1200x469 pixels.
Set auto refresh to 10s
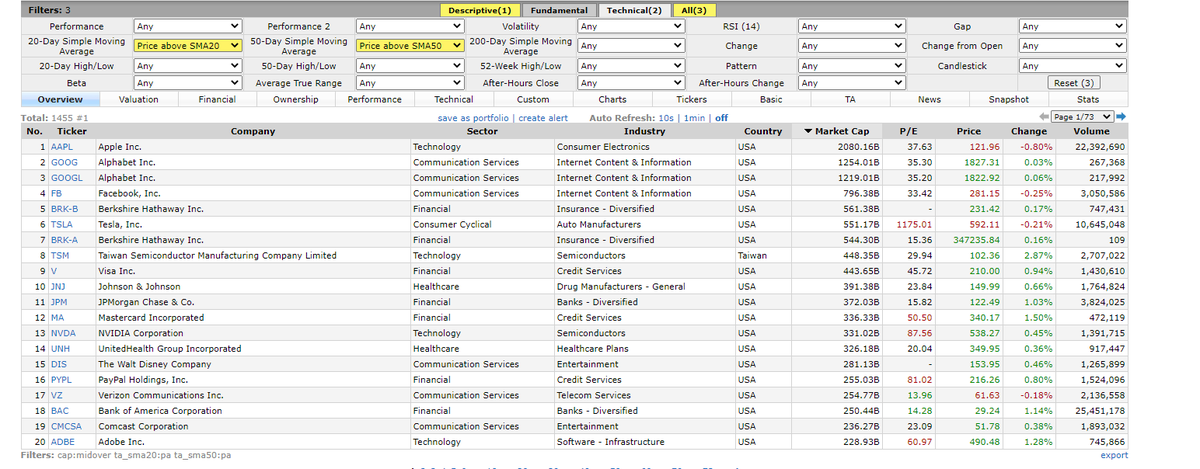coord(666,118)
